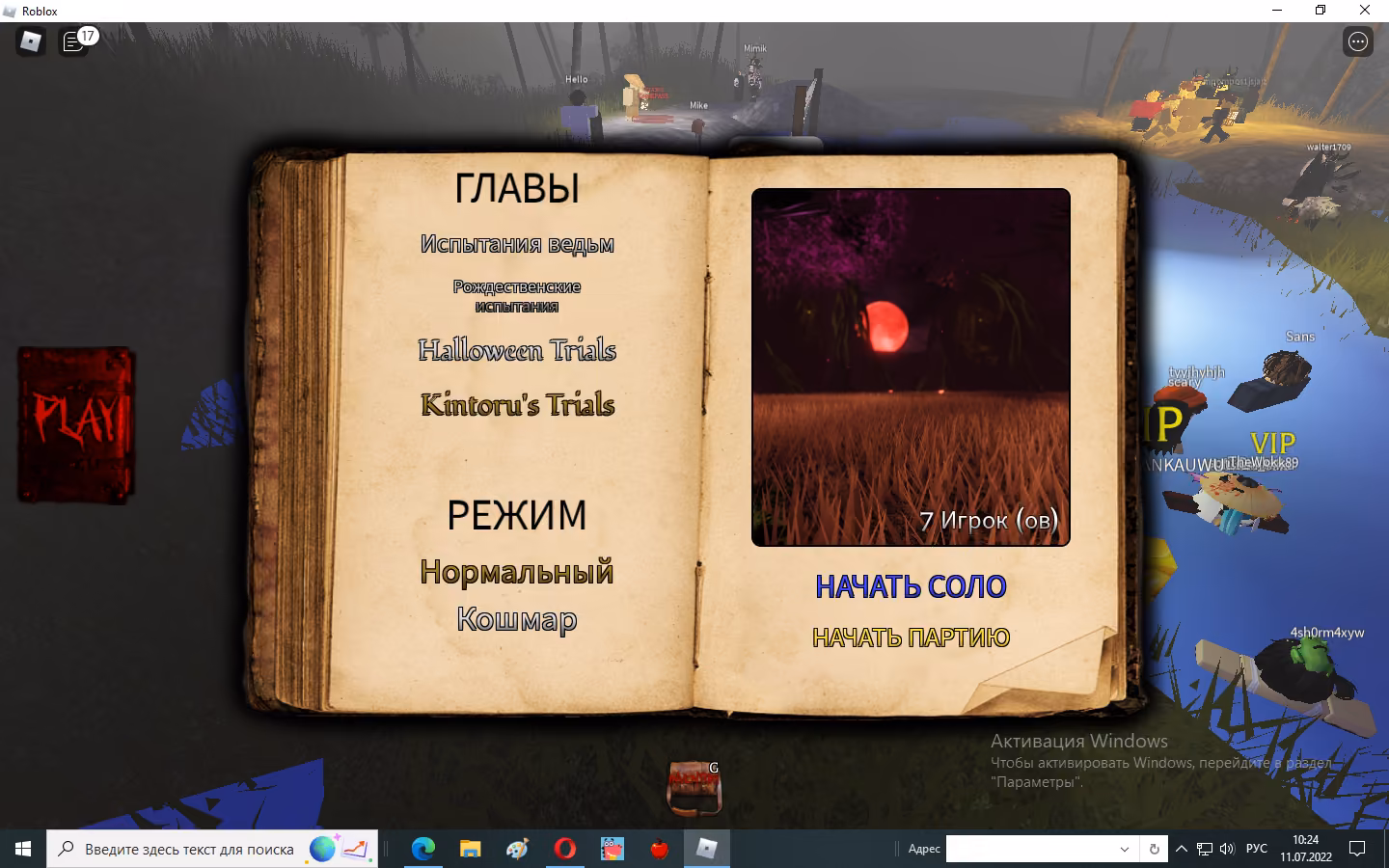The width and height of the screenshot is (1389, 868).
Task: Click the red PLAY book
Action: point(76,424)
